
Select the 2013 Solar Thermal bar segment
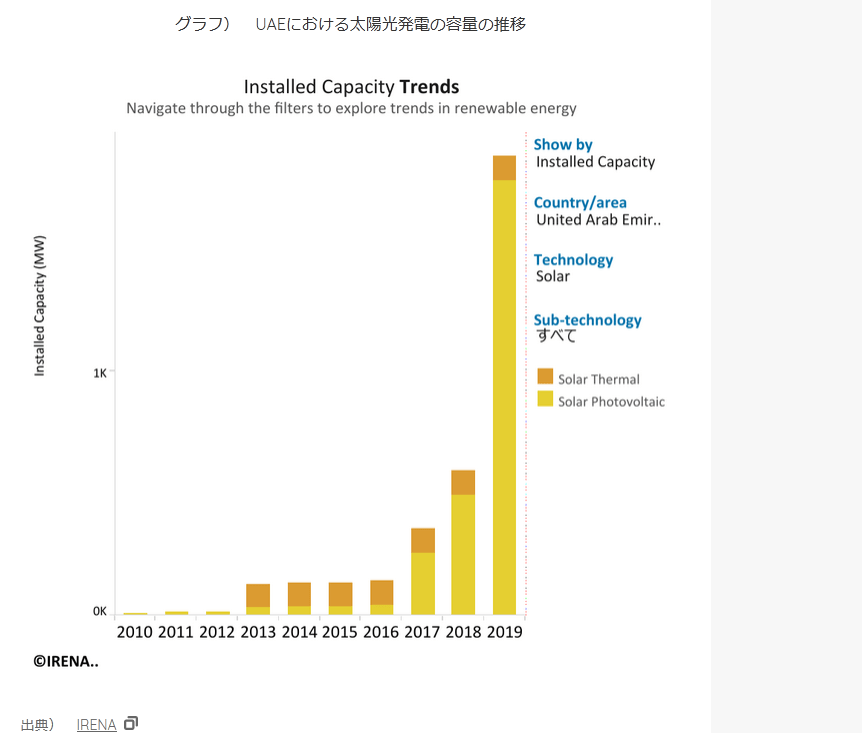point(258,595)
